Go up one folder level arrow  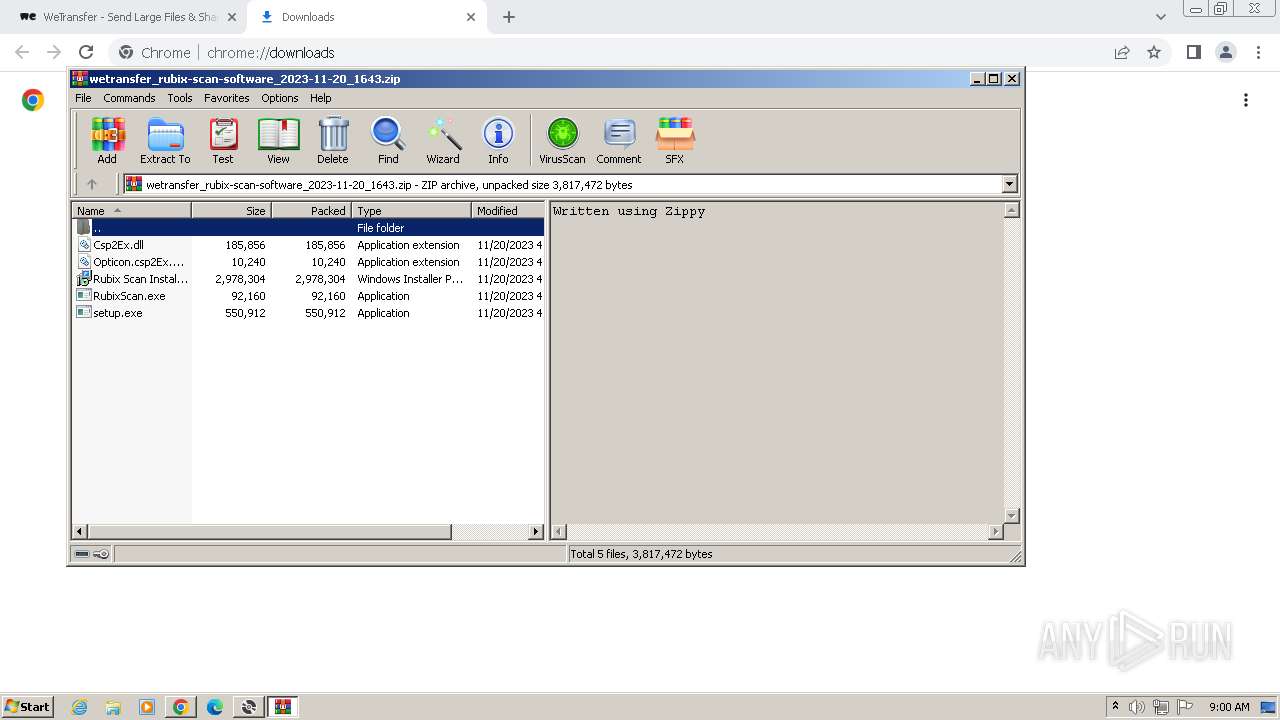(x=92, y=184)
